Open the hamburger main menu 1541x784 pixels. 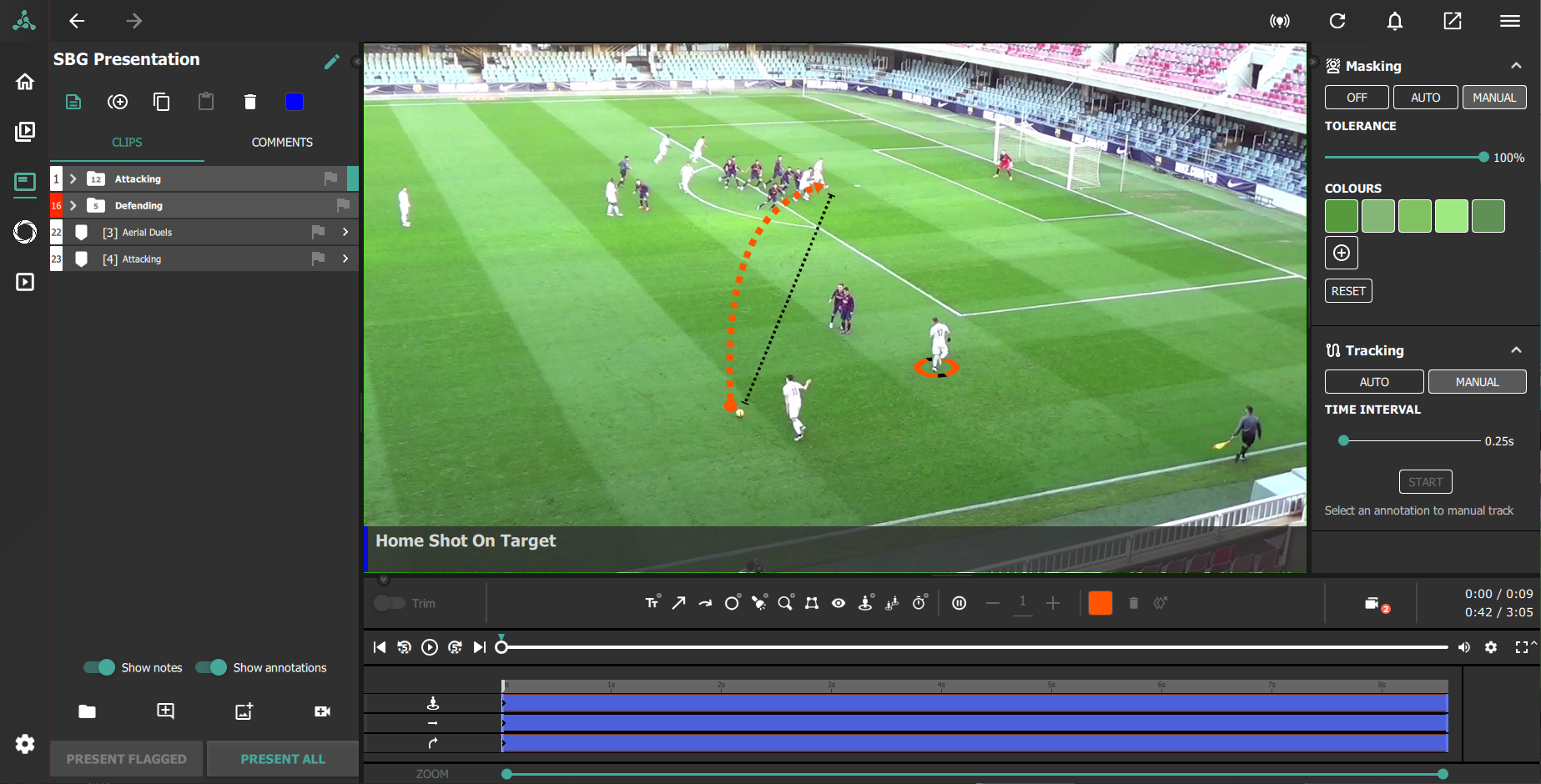click(1509, 21)
